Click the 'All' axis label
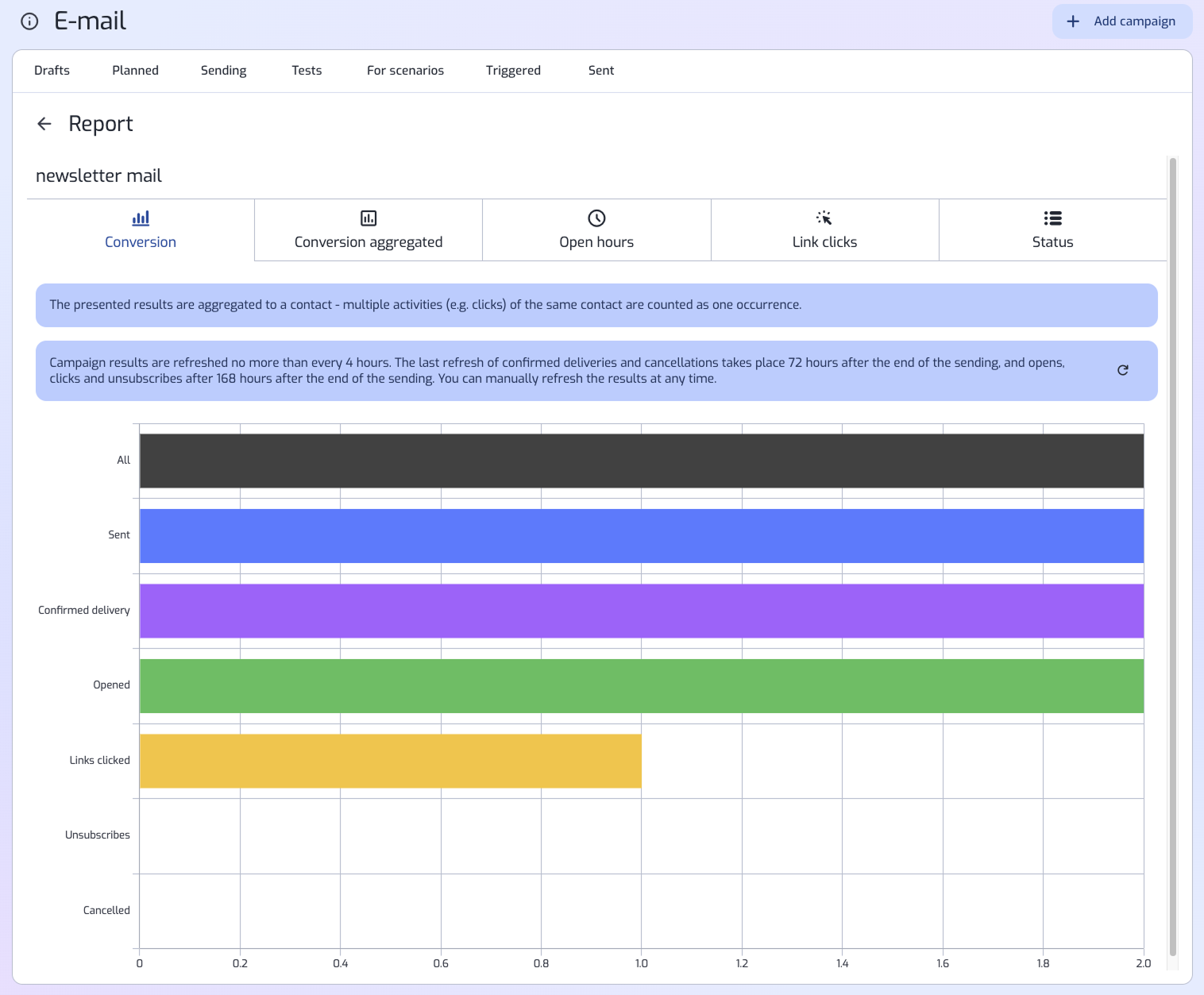The width and height of the screenshot is (1204, 995). tap(123, 461)
